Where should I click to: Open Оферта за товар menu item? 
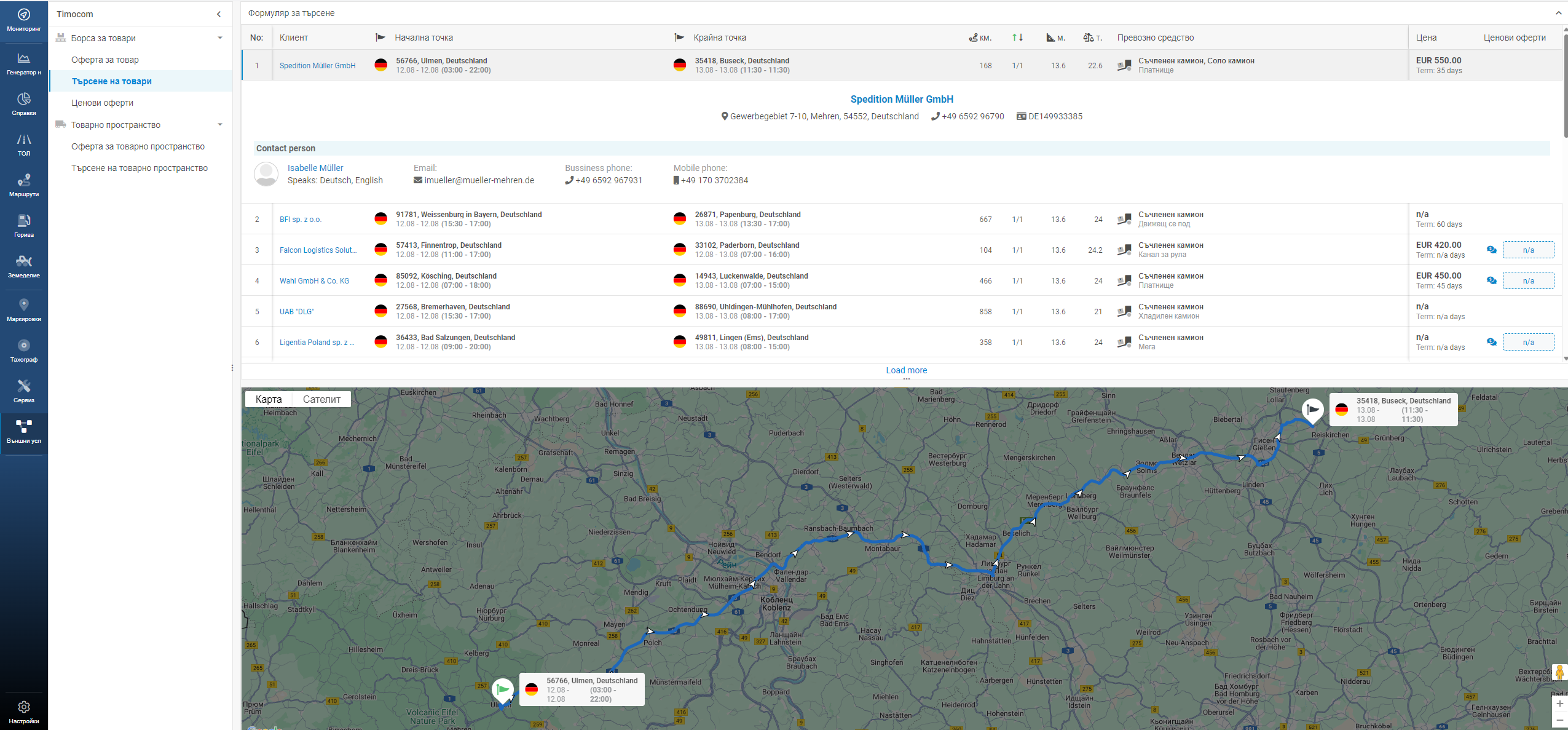(x=105, y=60)
